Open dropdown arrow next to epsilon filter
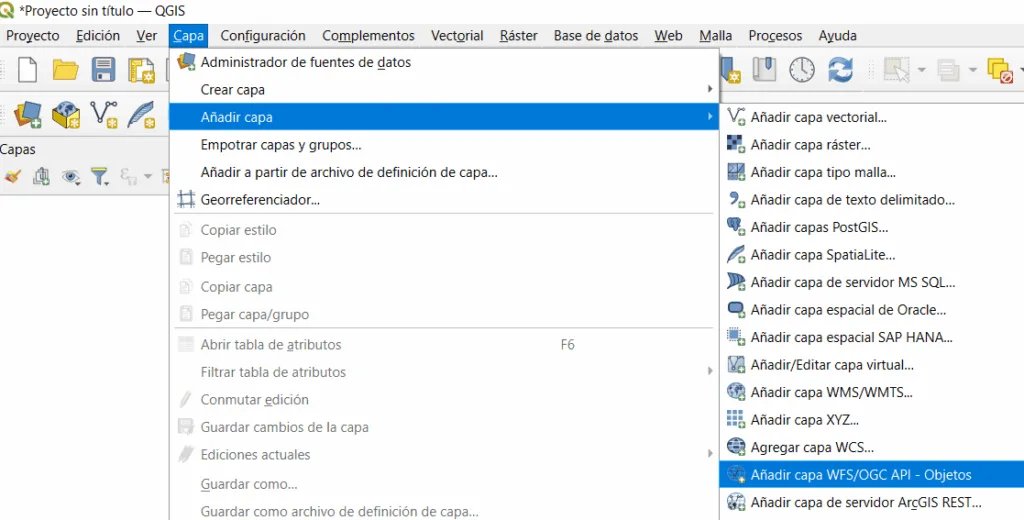Image resolution: width=1024 pixels, height=520 pixels. coord(148,176)
